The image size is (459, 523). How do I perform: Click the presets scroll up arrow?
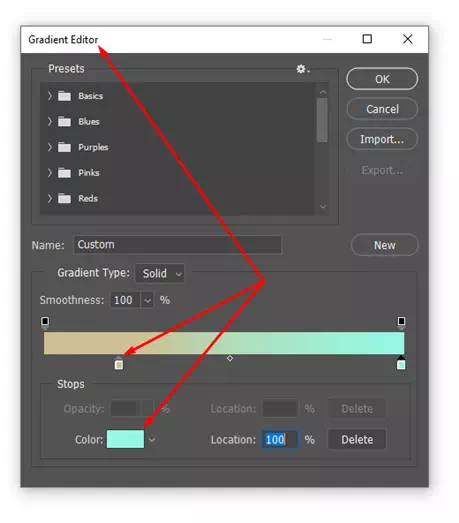point(323,92)
